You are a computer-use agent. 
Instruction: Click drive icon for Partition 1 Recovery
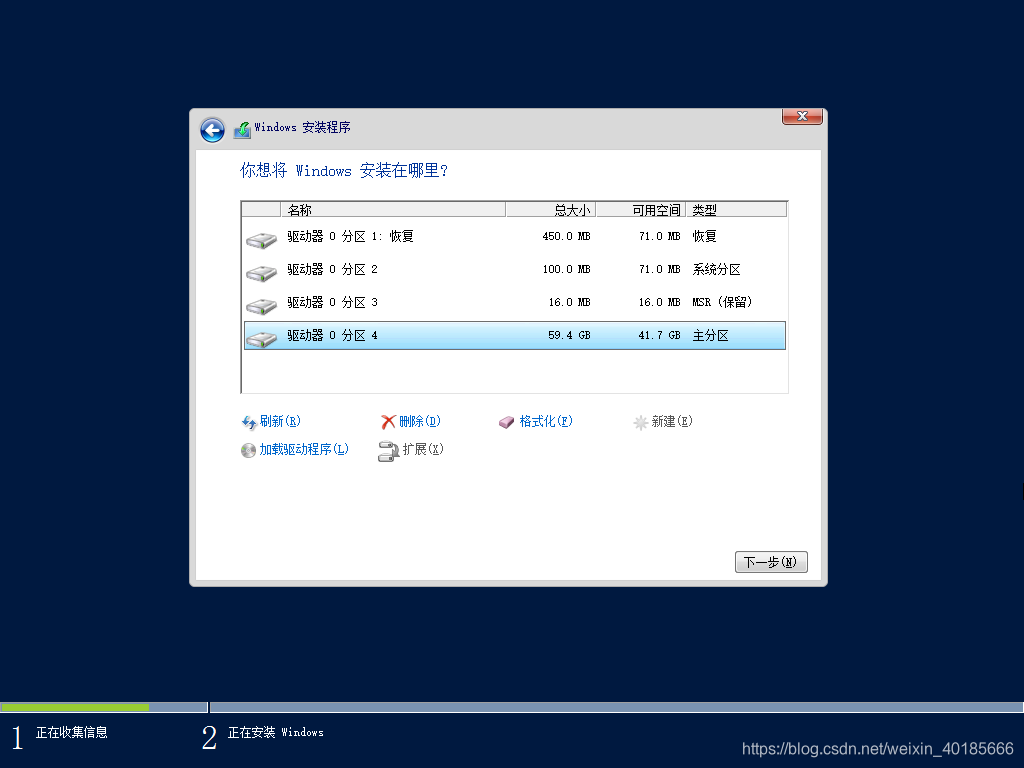tap(262, 240)
